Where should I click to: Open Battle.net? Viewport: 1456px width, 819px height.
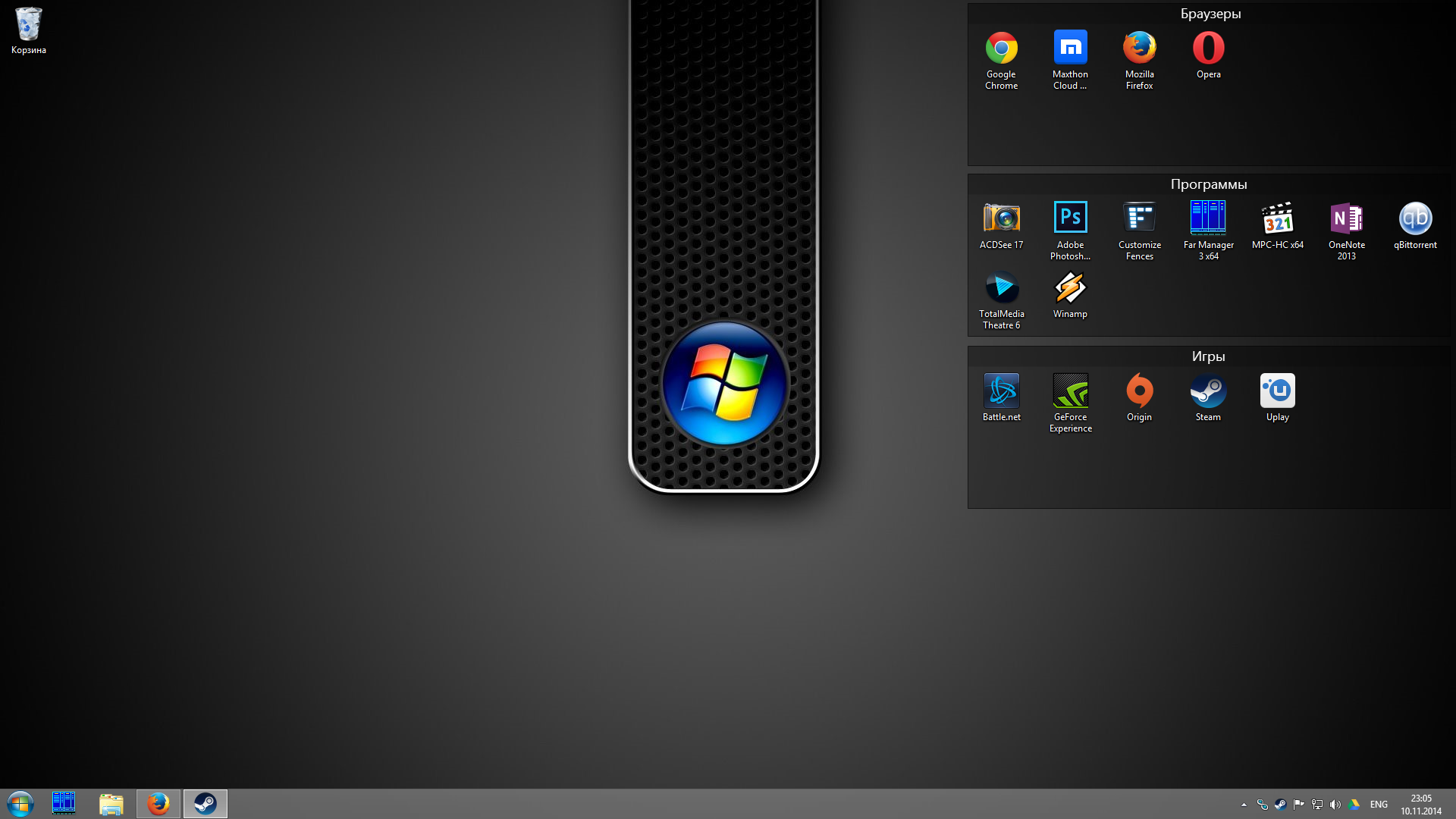1001,389
